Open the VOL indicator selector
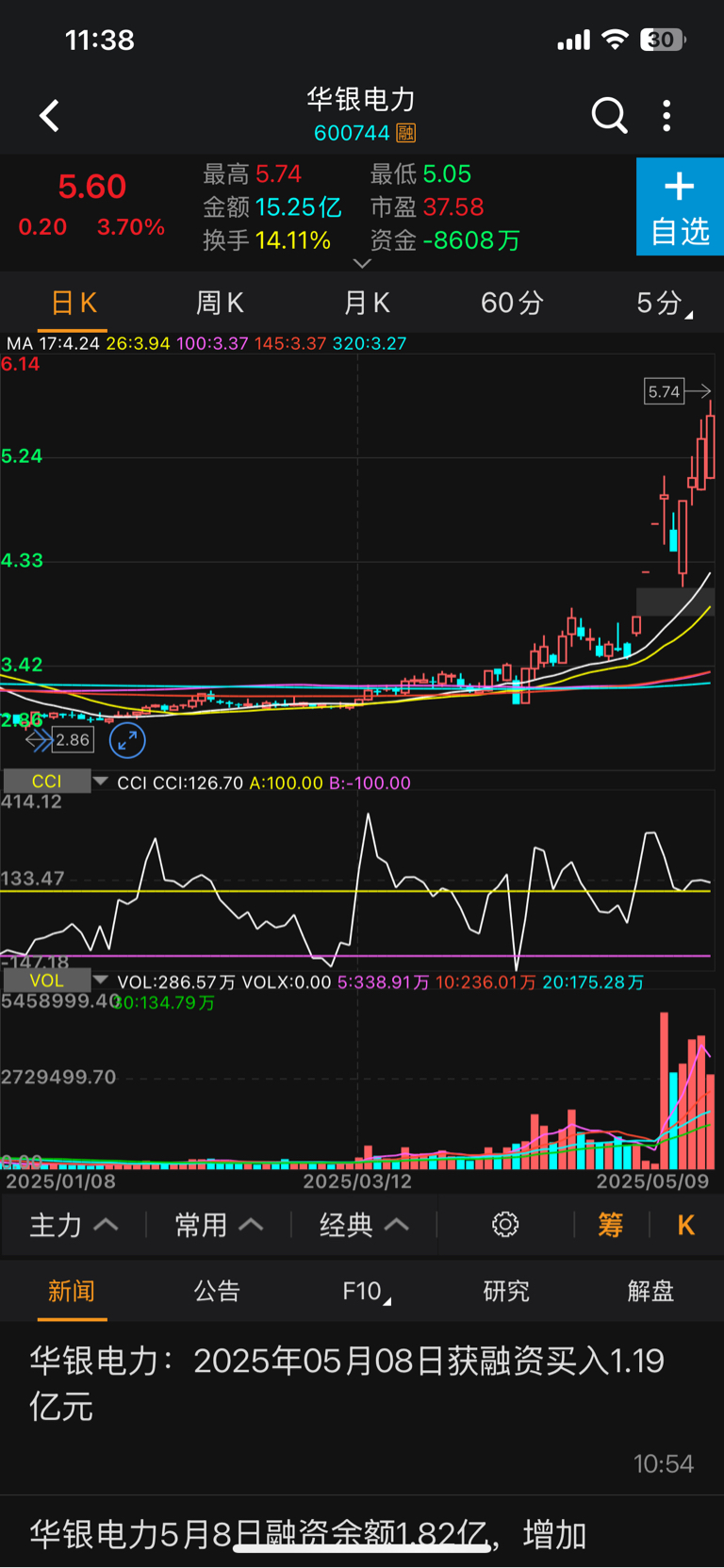This screenshot has height=1568, width=724. tap(56, 981)
